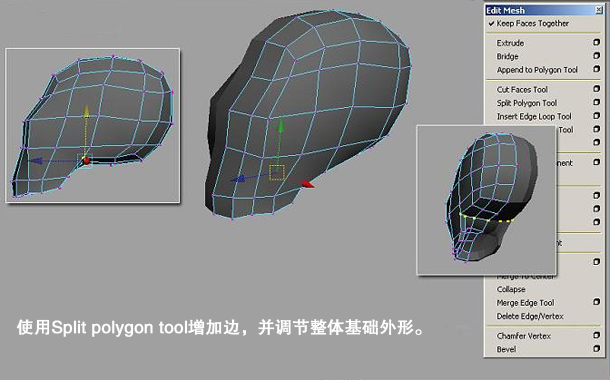The height and width of the screenshot is (380, 610).
Task: Select Merge Edge Tool entry
Action: 525,303
